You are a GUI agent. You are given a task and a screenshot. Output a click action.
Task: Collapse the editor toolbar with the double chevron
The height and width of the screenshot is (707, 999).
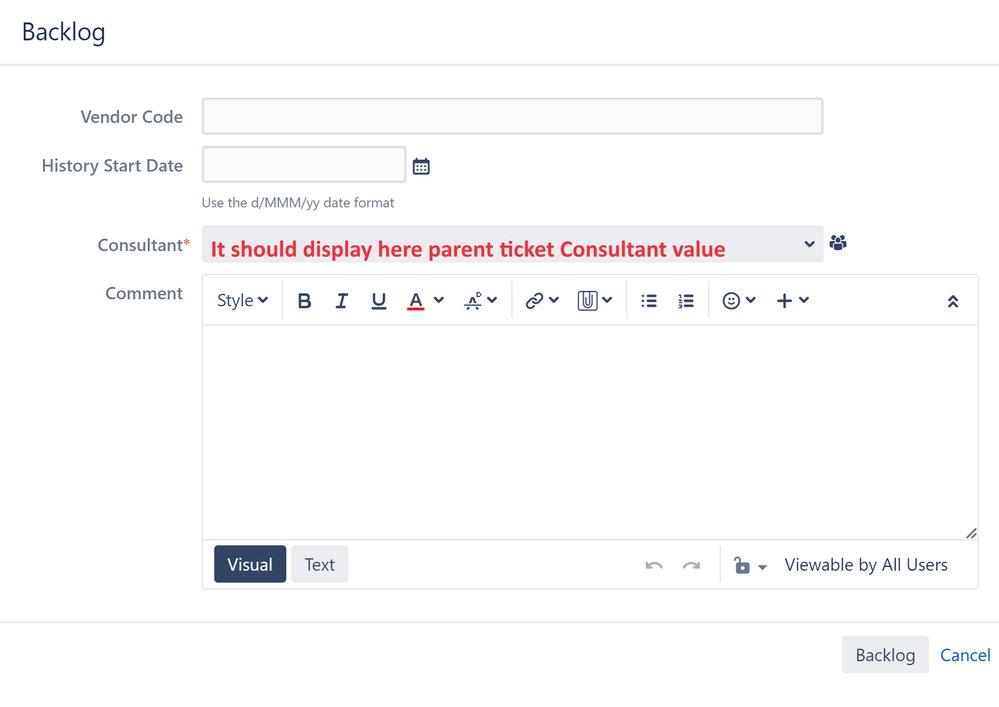(x=951, y=300)
